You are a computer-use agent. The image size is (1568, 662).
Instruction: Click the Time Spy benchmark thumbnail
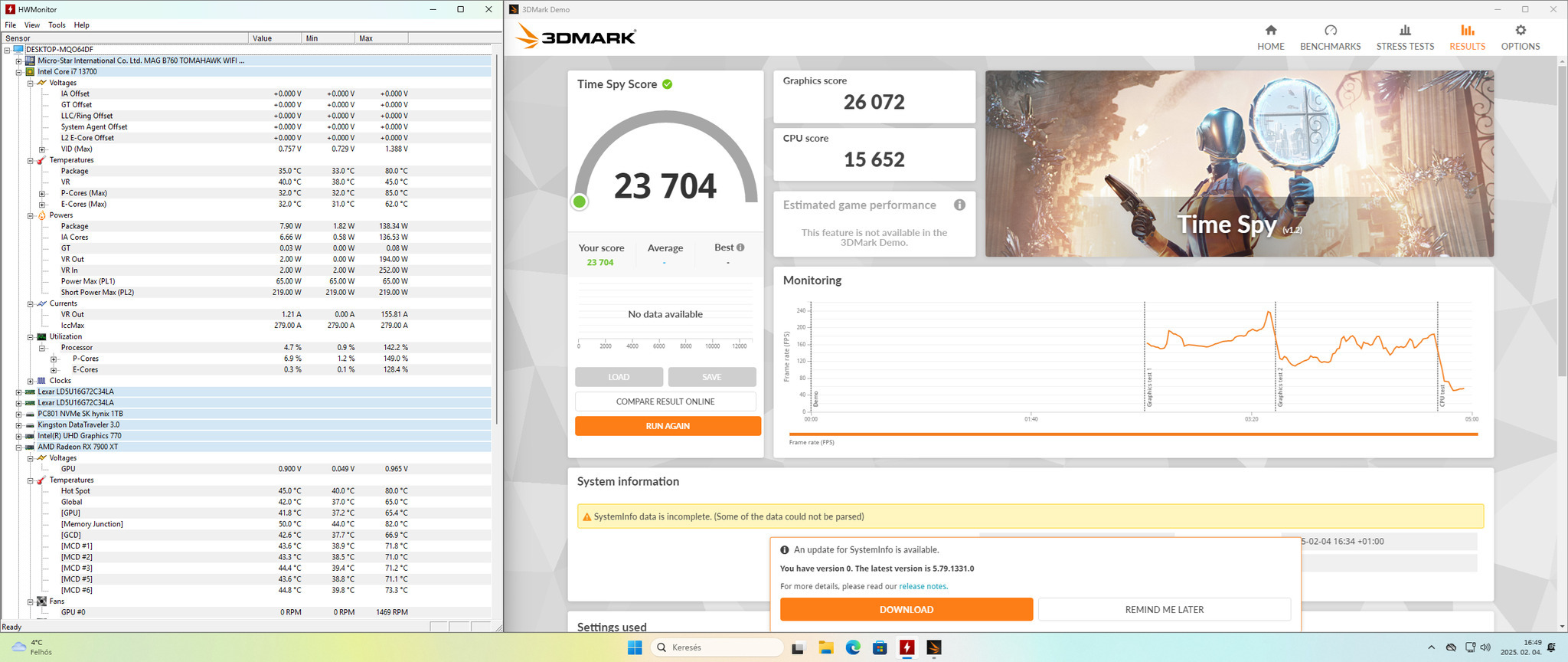(x=1239, y=164)
